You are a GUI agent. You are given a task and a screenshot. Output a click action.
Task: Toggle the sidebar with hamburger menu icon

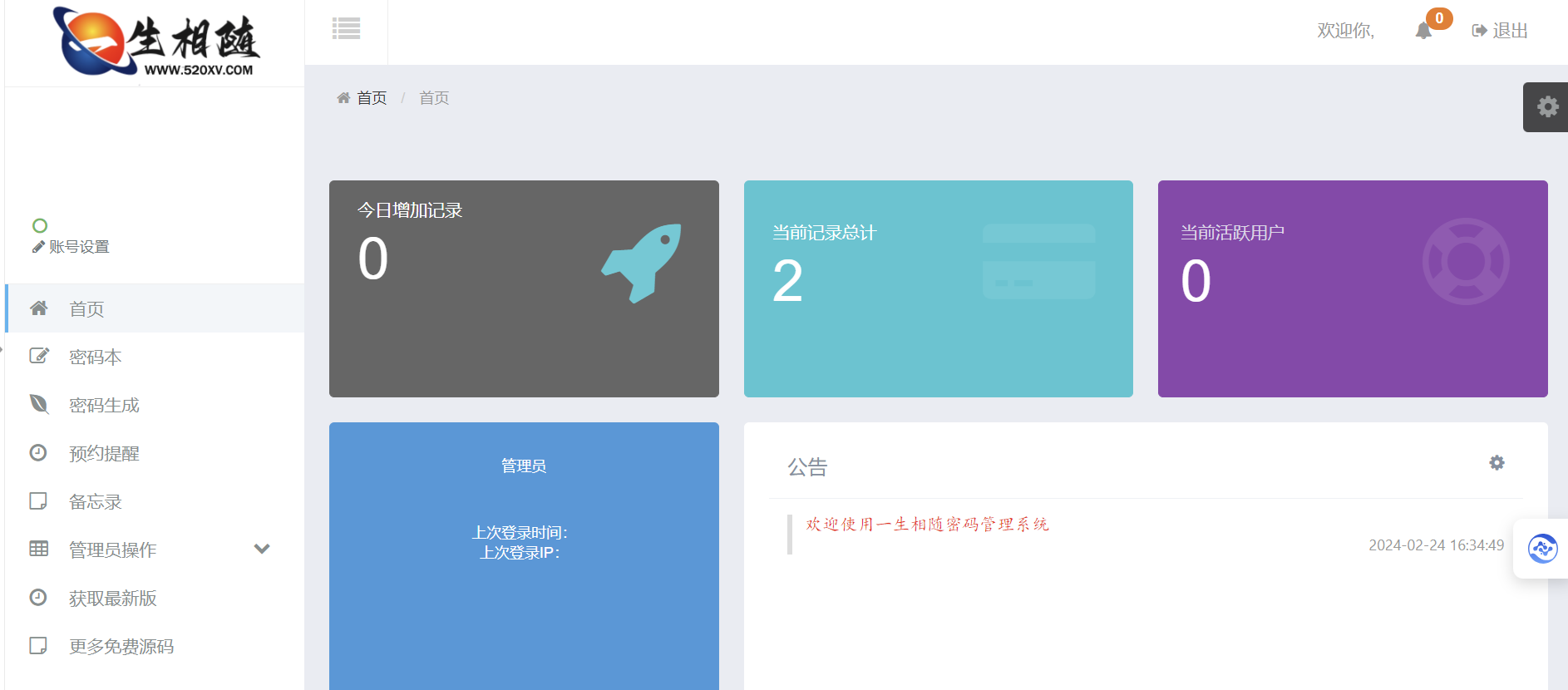(x=346, y=29)
